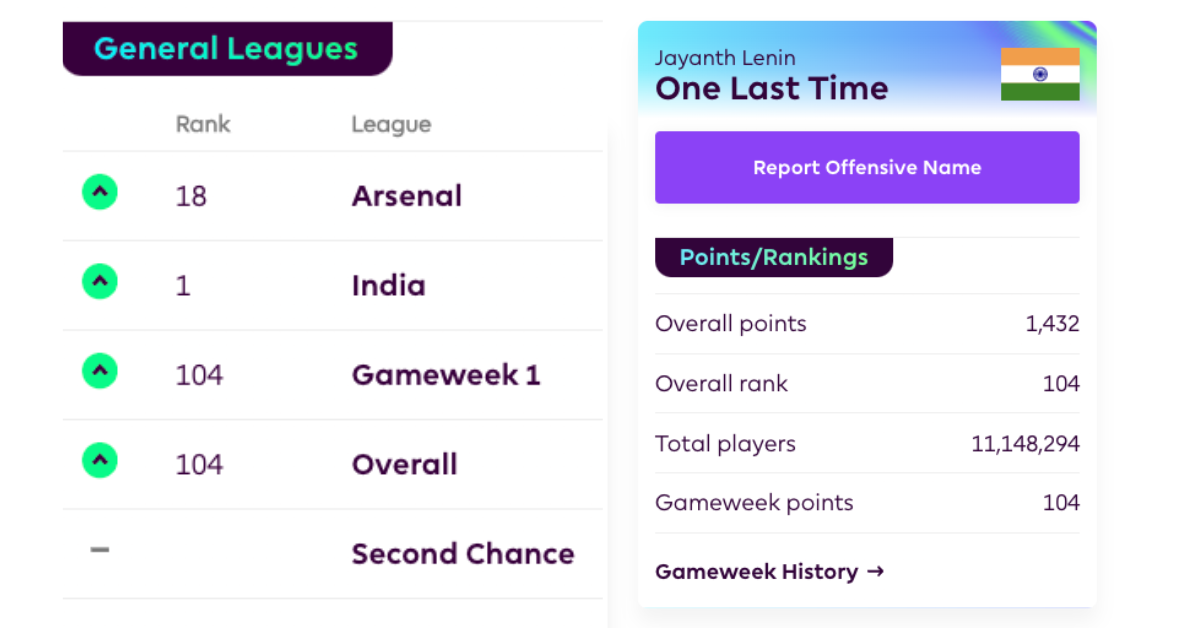Click the rank-rise indicator beside Overall league

click(x=99, y=461)
